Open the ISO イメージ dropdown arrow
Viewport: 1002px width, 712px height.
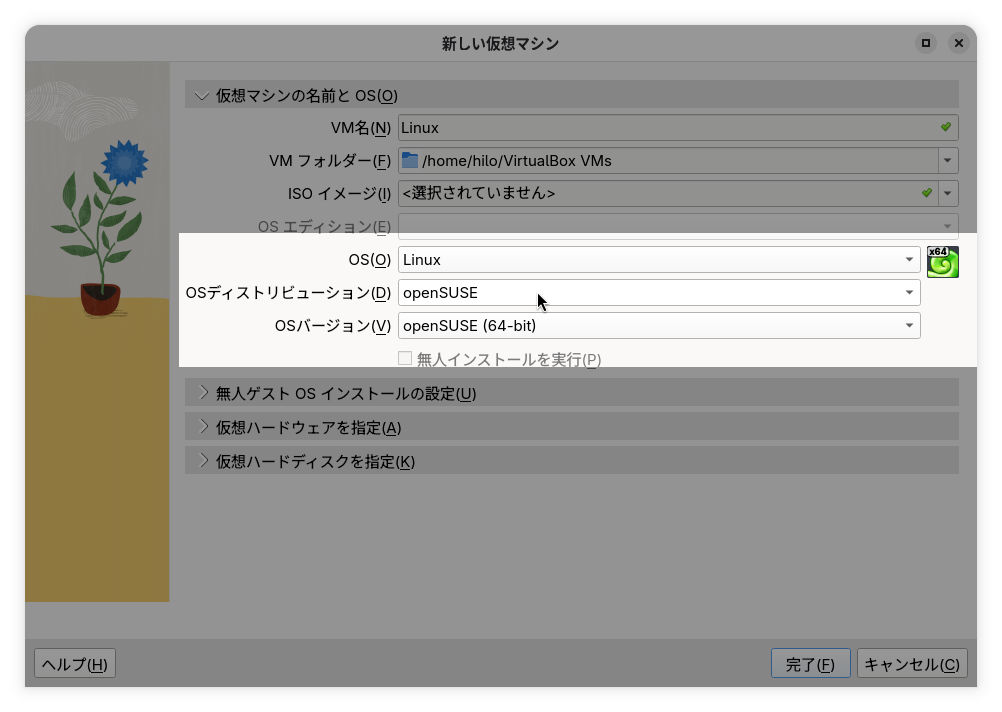click(948, 193)
